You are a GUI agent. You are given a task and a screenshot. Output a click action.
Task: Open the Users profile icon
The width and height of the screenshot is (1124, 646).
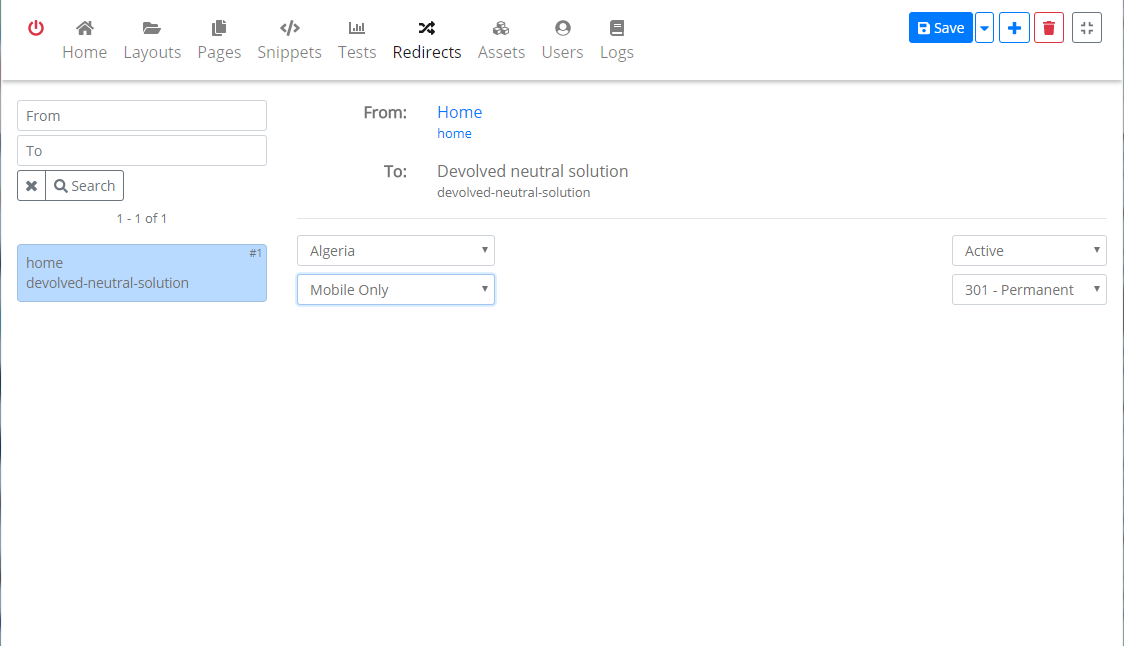click(x=562, y=28)
